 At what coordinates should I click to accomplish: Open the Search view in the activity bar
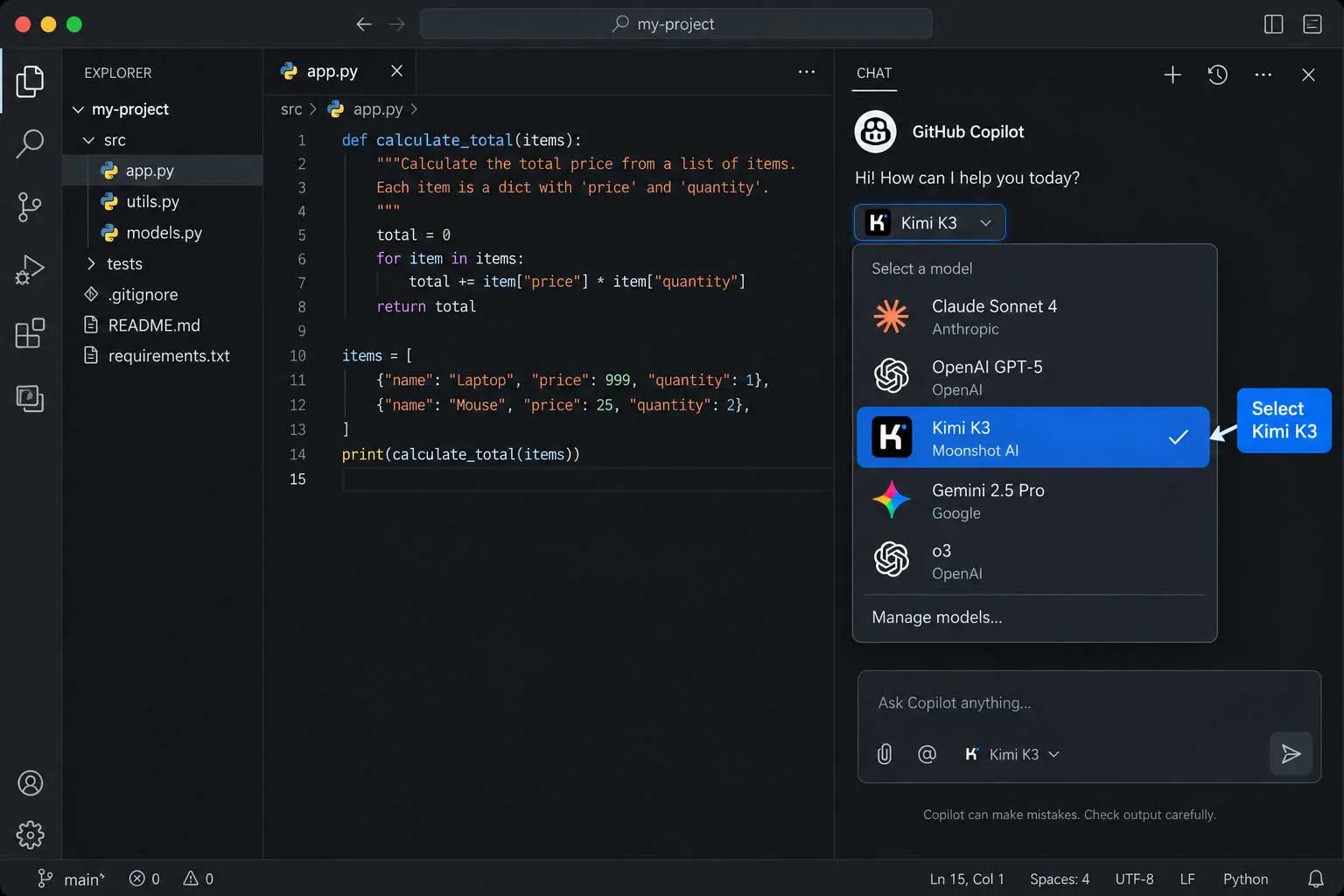coord(30,143)
